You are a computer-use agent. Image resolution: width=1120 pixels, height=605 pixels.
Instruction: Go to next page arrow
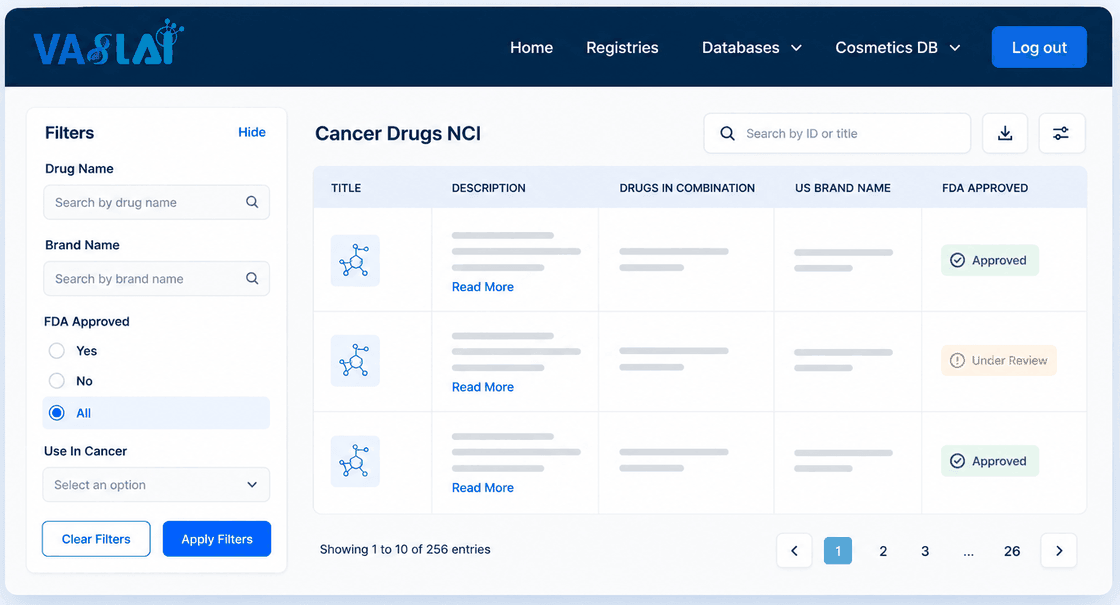tap(1059, 551)
